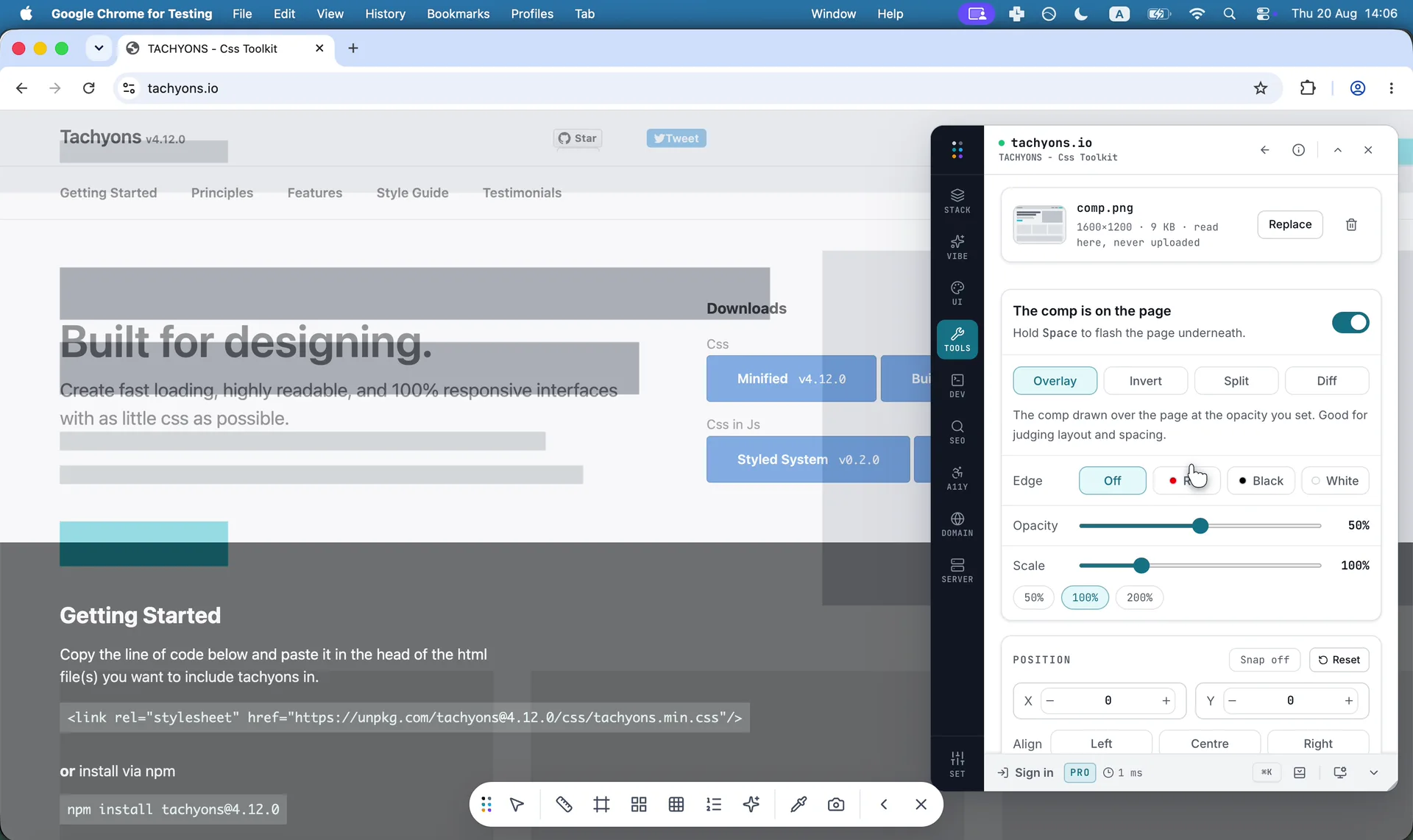Image resolution: width=1413 pixels, height=840 pixels.
Task: Pick the eyedropper color tool
Action: coord(798,805)
